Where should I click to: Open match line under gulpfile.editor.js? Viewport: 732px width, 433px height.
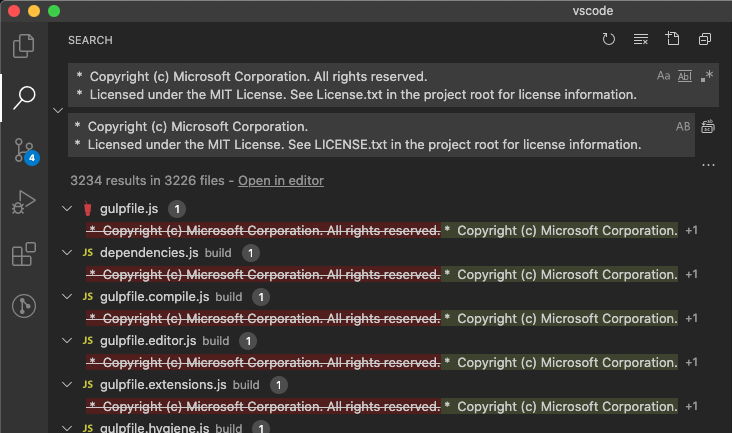(382, 363)
